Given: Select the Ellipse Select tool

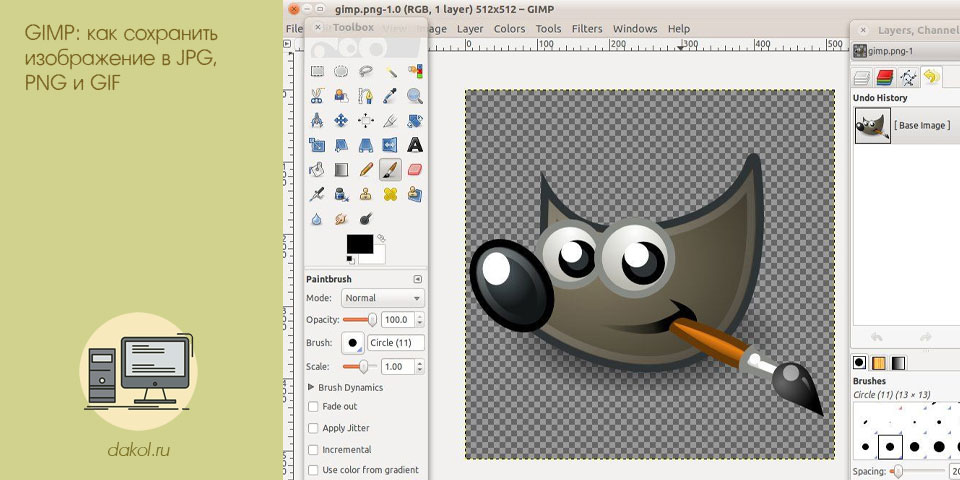Looking at the screenshot, I should point(341,72).
